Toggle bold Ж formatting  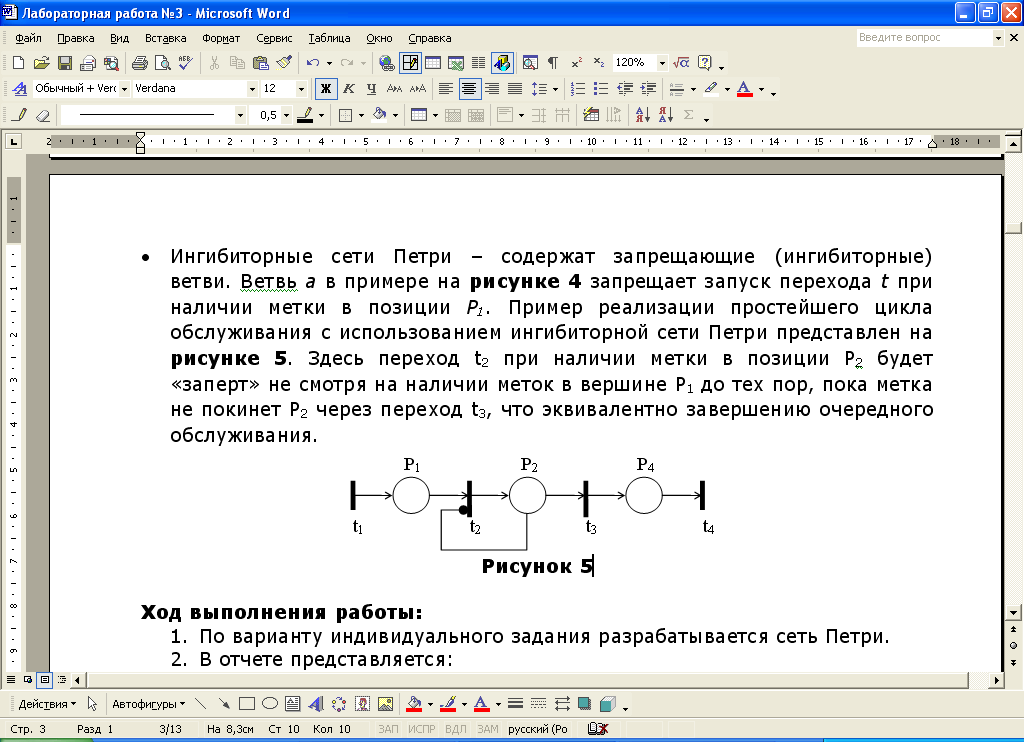pos(326,89)
